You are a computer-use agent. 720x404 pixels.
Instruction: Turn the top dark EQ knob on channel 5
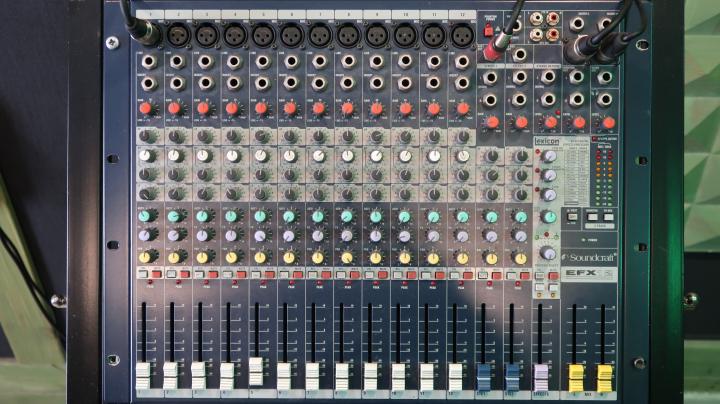coord(261,136)
